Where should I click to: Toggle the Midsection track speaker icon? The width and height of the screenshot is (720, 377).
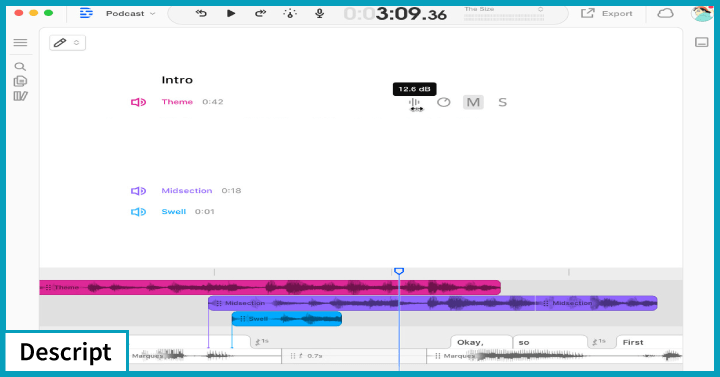(x=138, y=191)
